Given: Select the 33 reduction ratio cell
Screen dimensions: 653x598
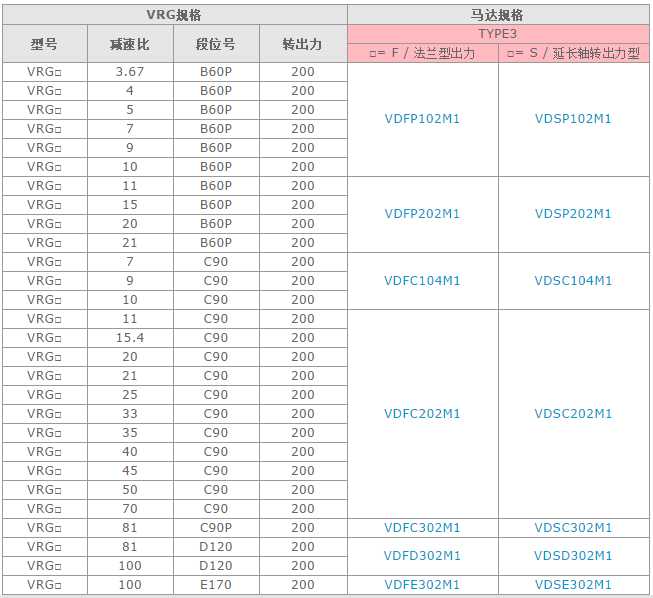Looking at the screenshot, I should click(x=130, y=414).
